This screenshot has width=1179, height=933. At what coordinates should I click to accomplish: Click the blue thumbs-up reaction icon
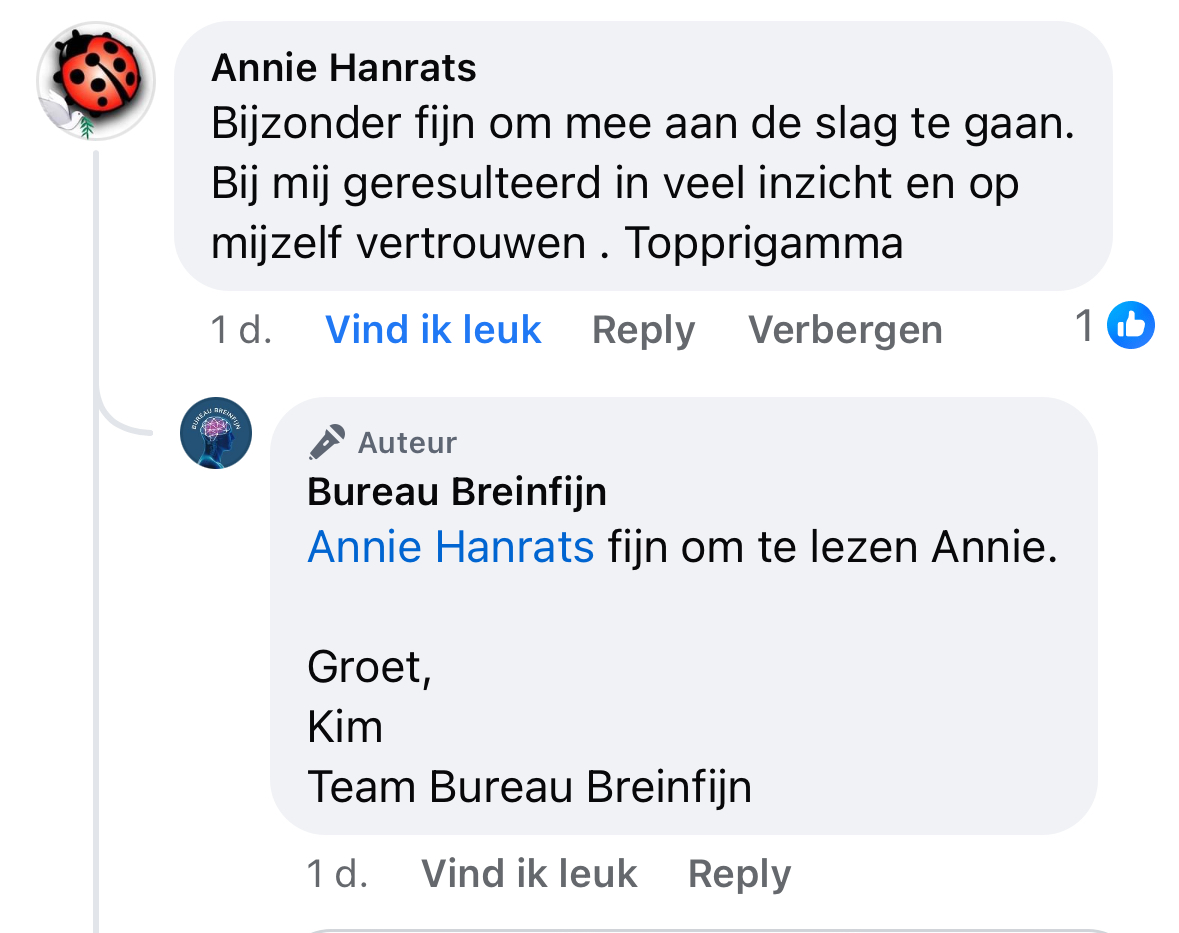pyautogui.click(x=1131, y=325)
